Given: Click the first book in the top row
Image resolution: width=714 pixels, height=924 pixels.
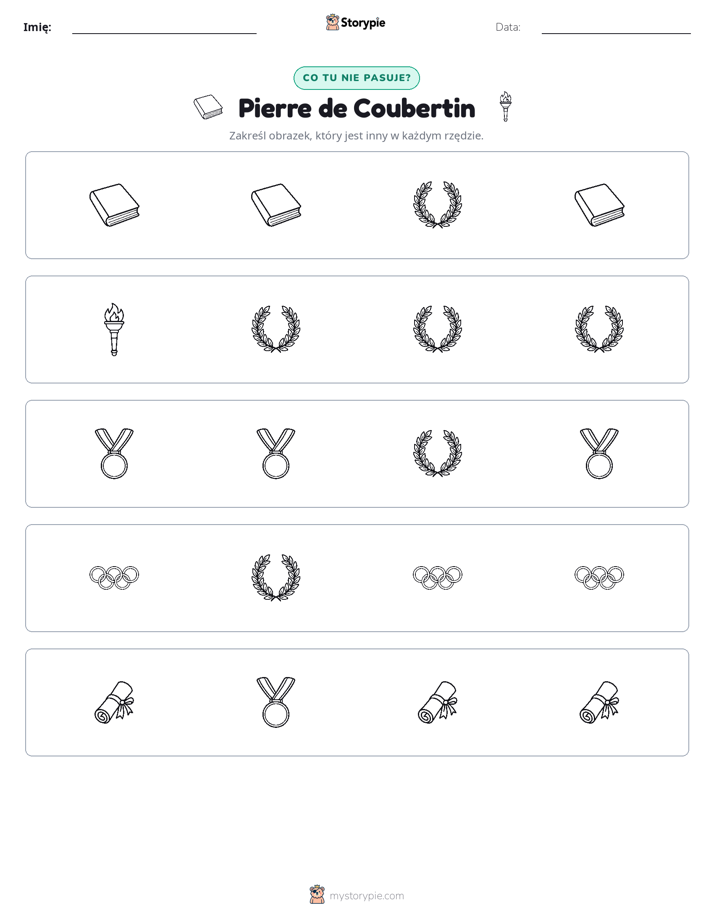Looking at the screenshot, I should [x=114, y=205].
